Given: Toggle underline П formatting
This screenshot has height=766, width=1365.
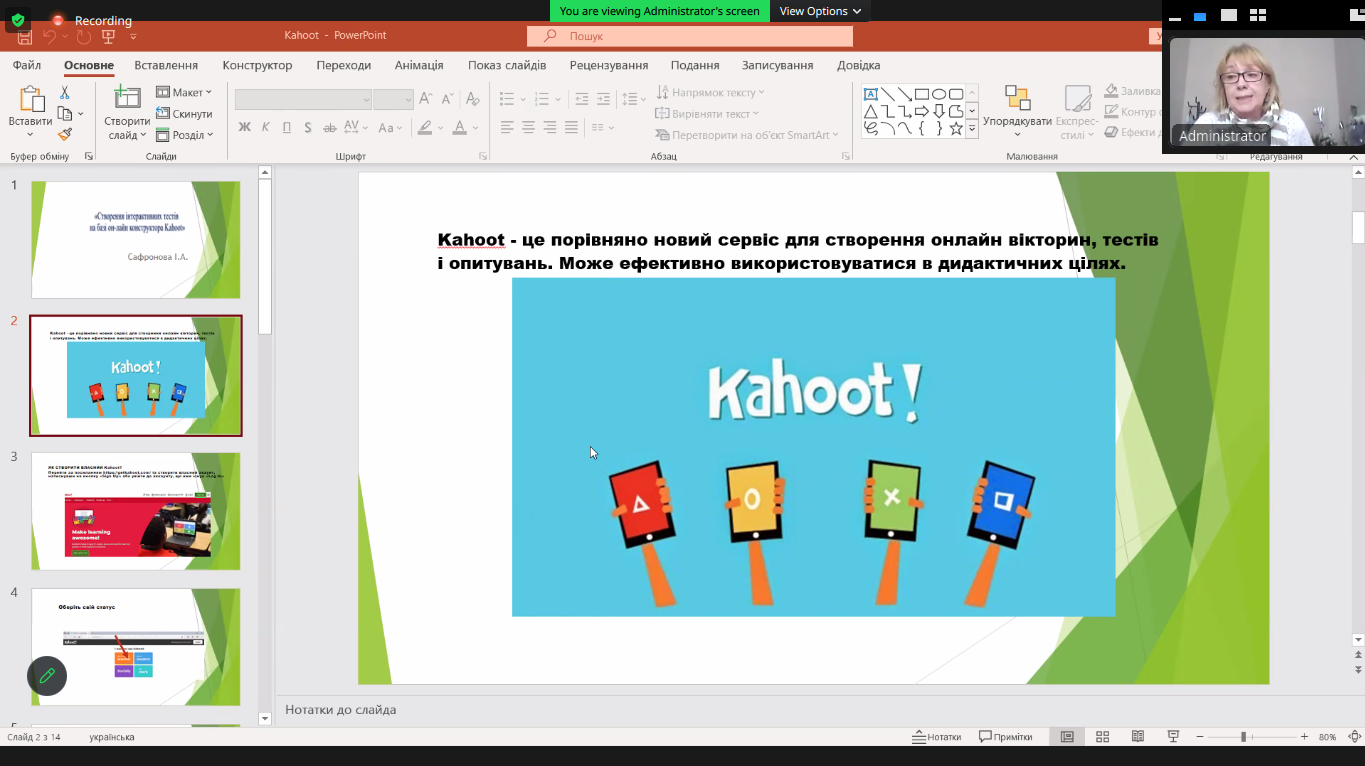Looking at the screenshot, I should (x=287, y=127).
